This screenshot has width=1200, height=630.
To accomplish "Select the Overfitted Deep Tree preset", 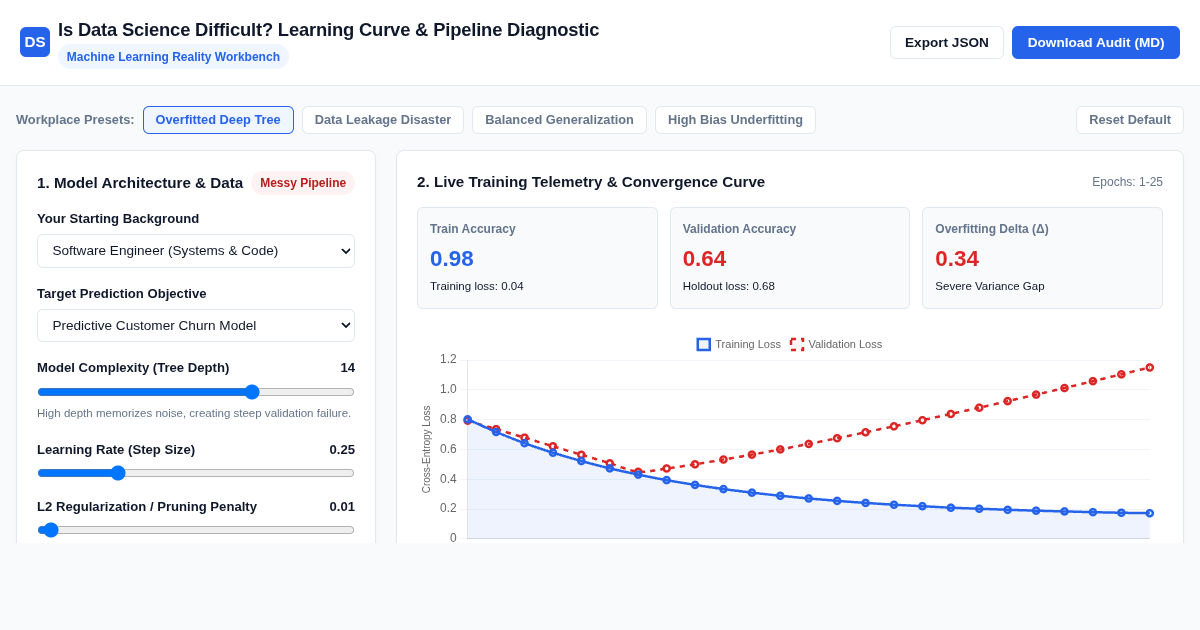I will coord(218,120).
